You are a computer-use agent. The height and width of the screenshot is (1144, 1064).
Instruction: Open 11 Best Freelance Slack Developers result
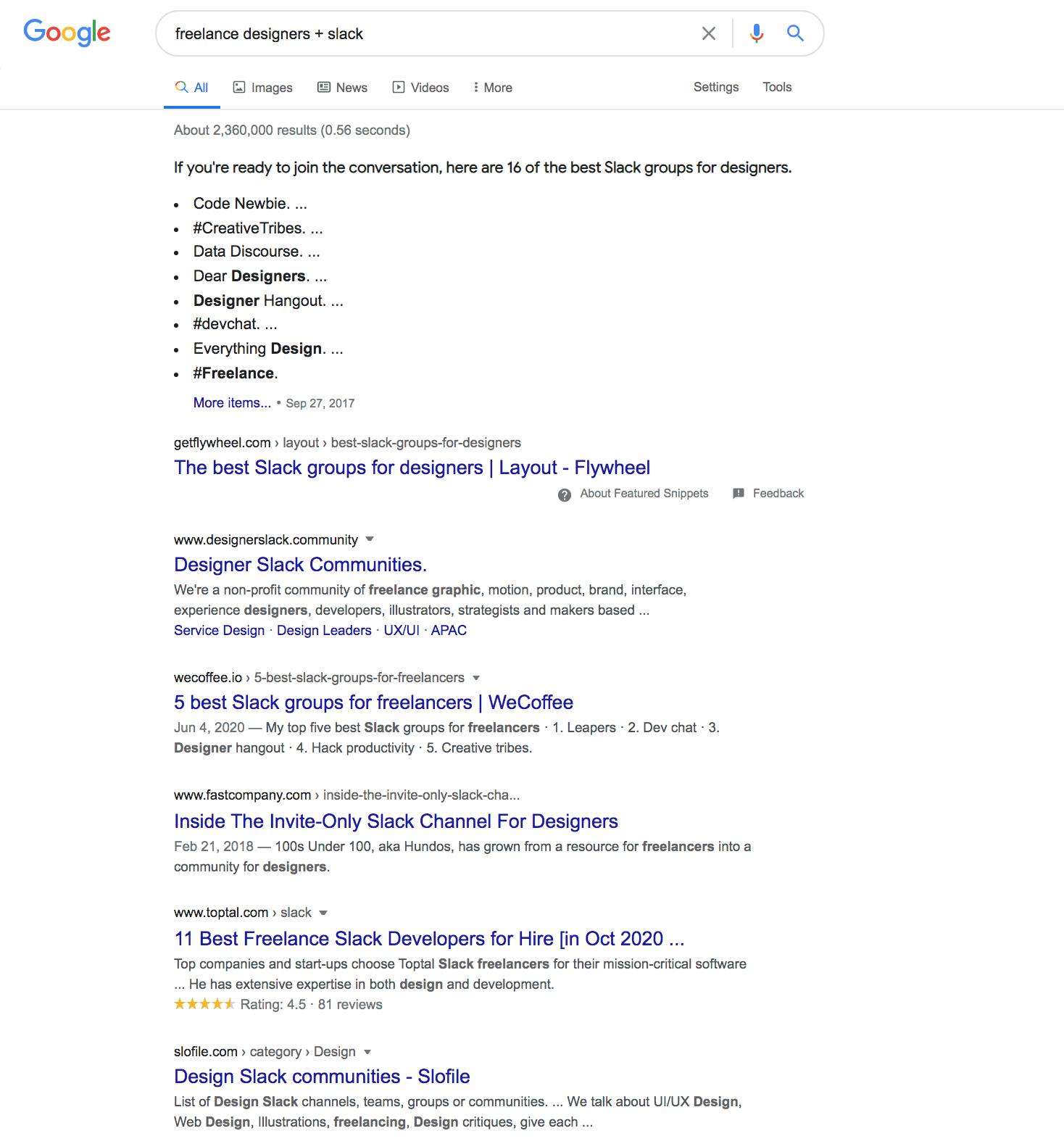pyautogui.click(x=429, y=939)
